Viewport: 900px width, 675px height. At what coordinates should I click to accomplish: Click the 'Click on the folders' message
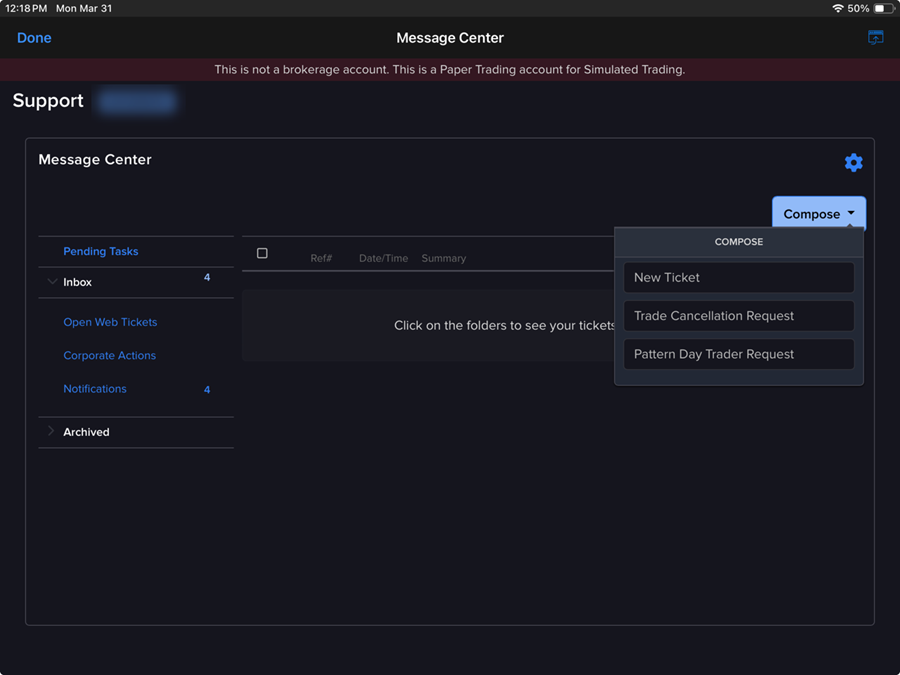click(505, 325)
